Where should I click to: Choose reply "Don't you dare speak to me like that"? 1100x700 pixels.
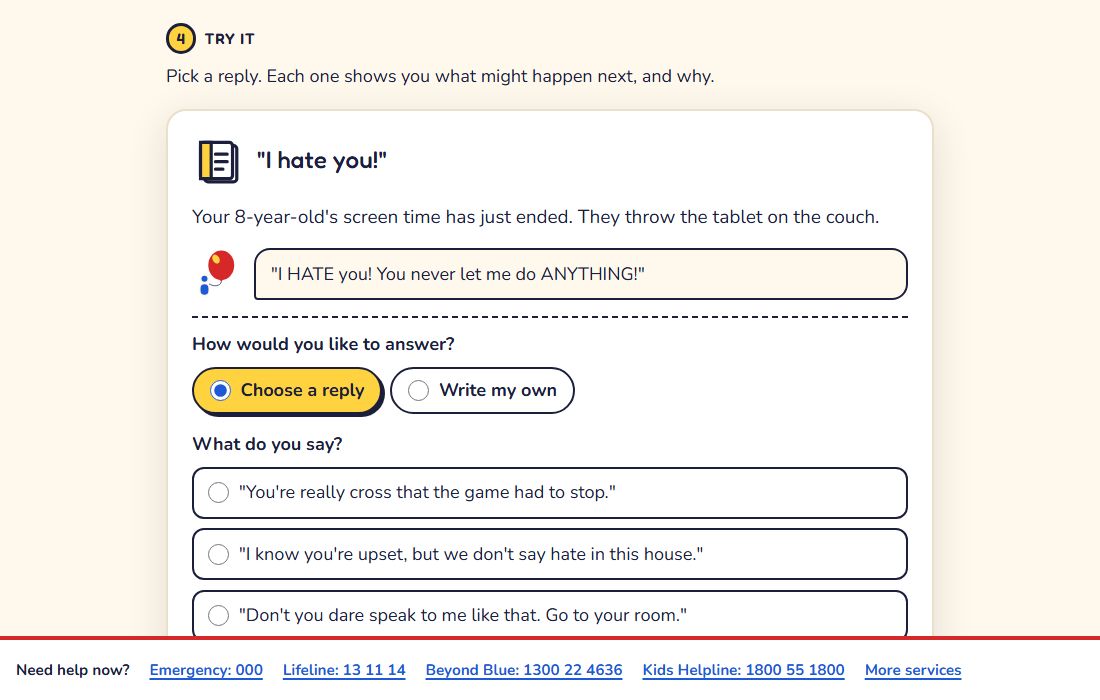[x=549, y=614]
